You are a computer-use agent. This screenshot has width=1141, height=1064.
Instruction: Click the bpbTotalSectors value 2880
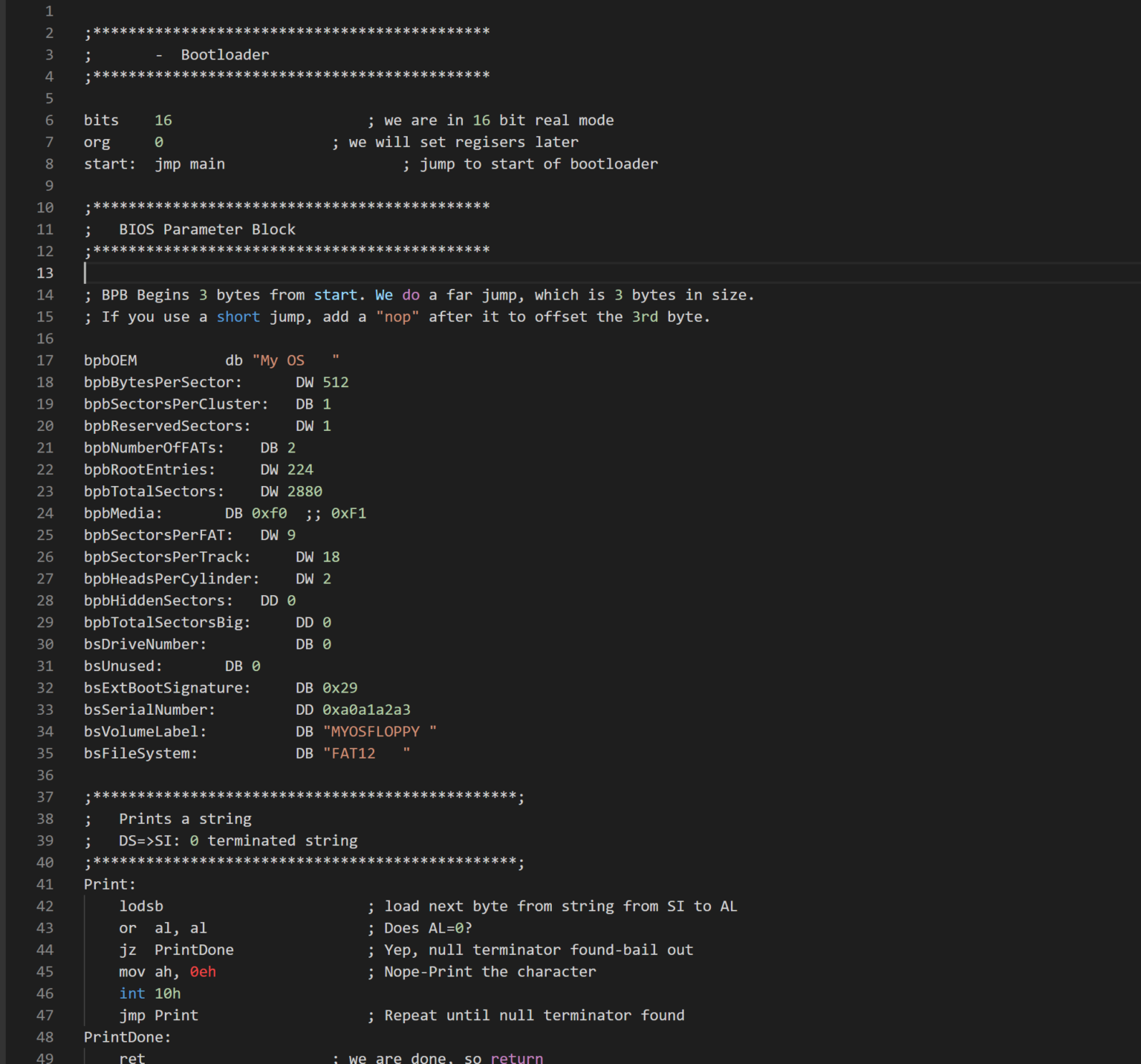coord(305,491)
